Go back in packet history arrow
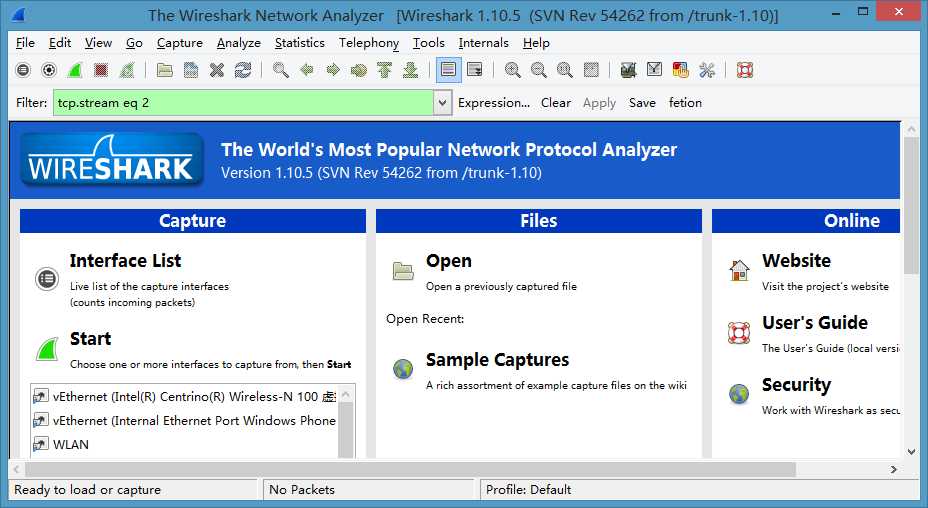The image size is (928, 508). pos(307,70)
